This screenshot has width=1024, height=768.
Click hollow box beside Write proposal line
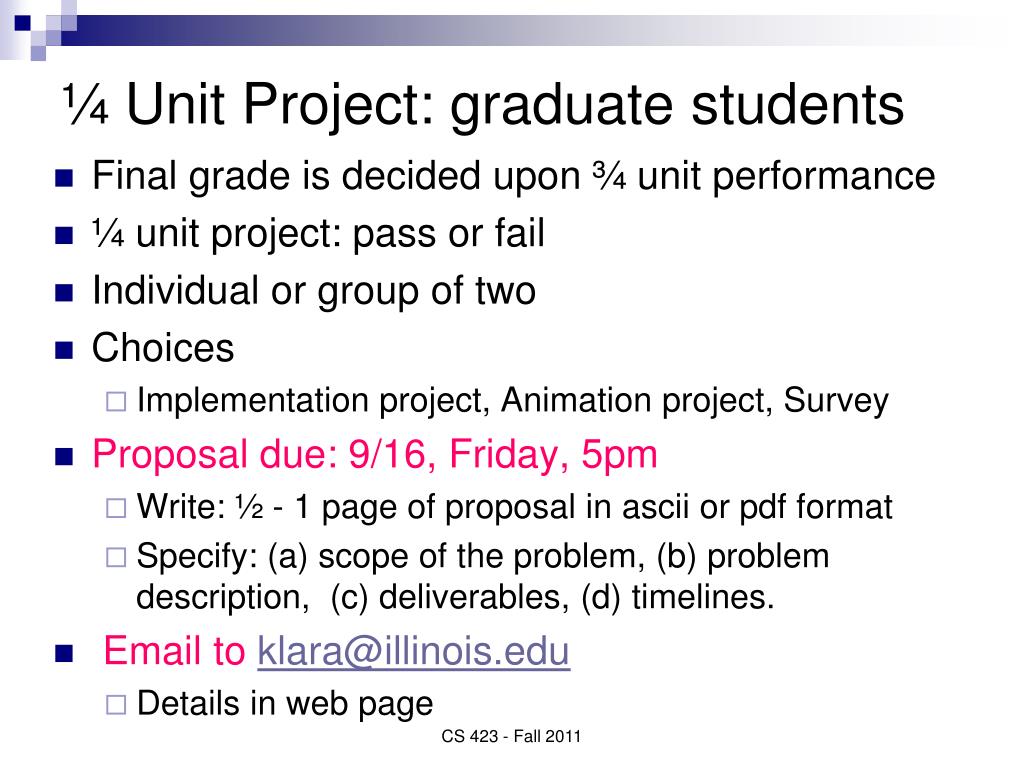116,508
